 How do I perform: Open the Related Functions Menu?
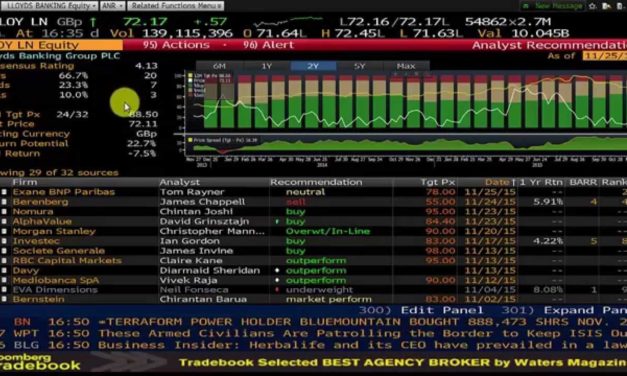176,6
